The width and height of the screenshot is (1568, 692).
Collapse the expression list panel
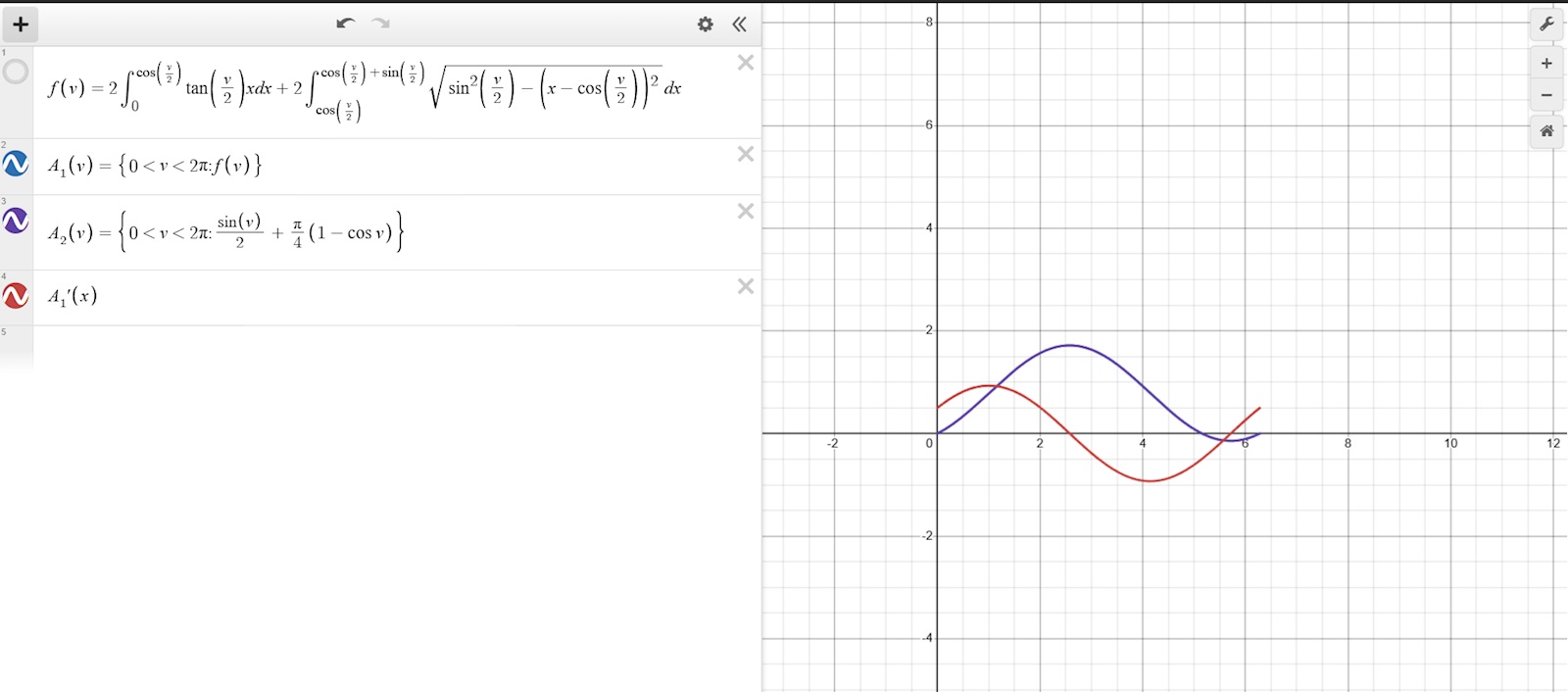coord(740,25)
